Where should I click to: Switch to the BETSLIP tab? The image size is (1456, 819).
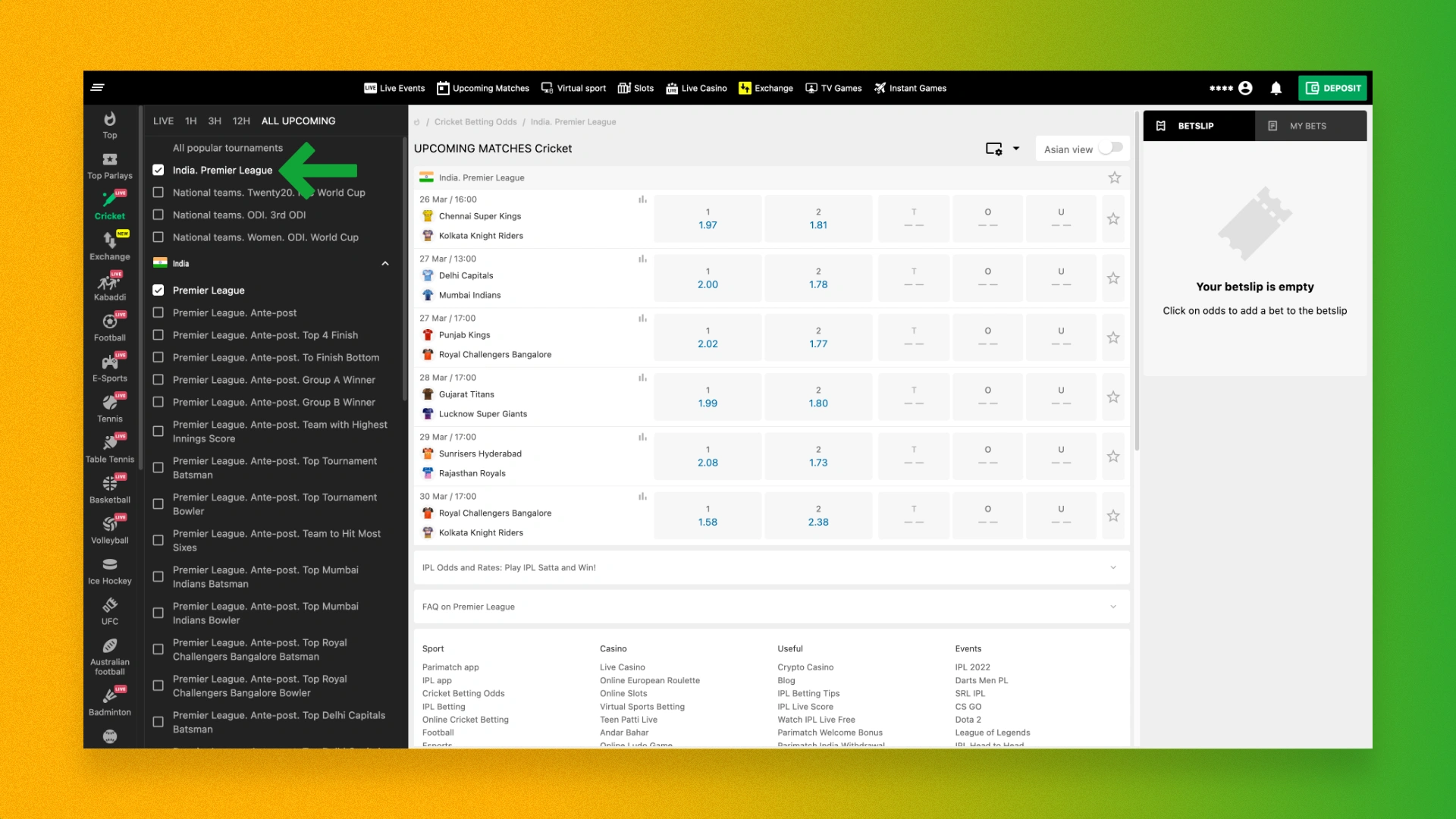(1199, 126)
